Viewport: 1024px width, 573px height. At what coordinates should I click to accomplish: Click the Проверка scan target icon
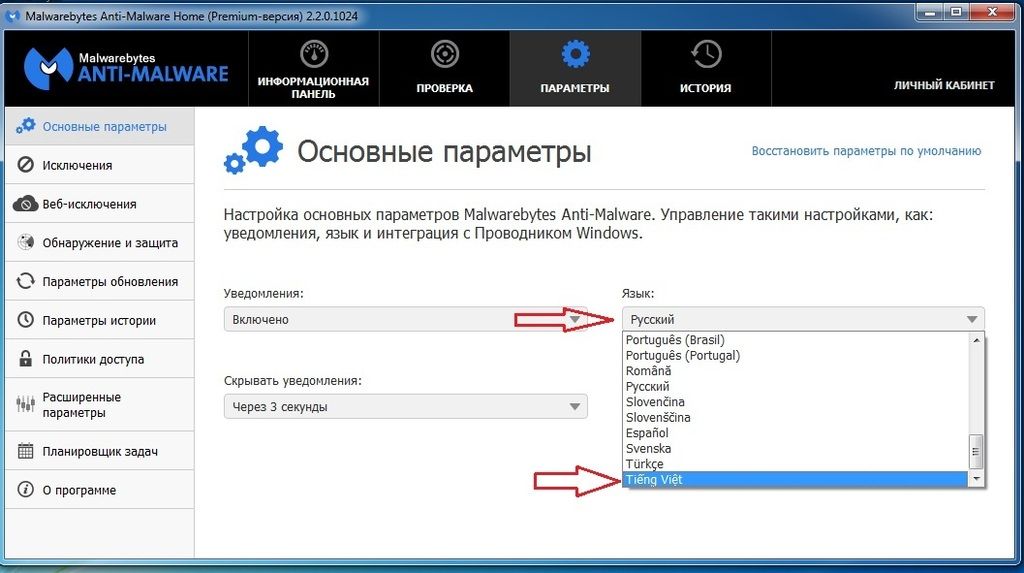(444, 54)
